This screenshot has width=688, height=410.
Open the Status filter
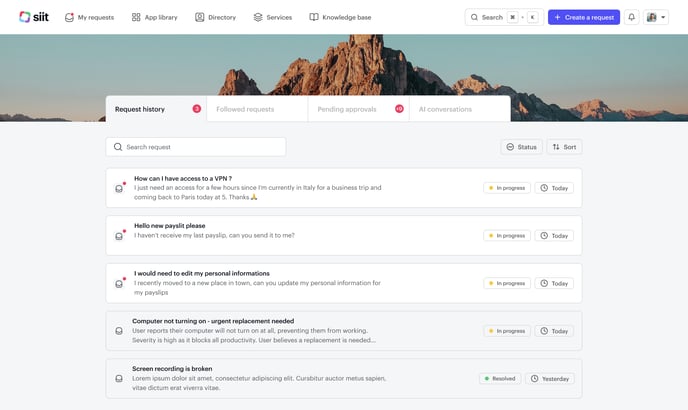click(521, 147)
